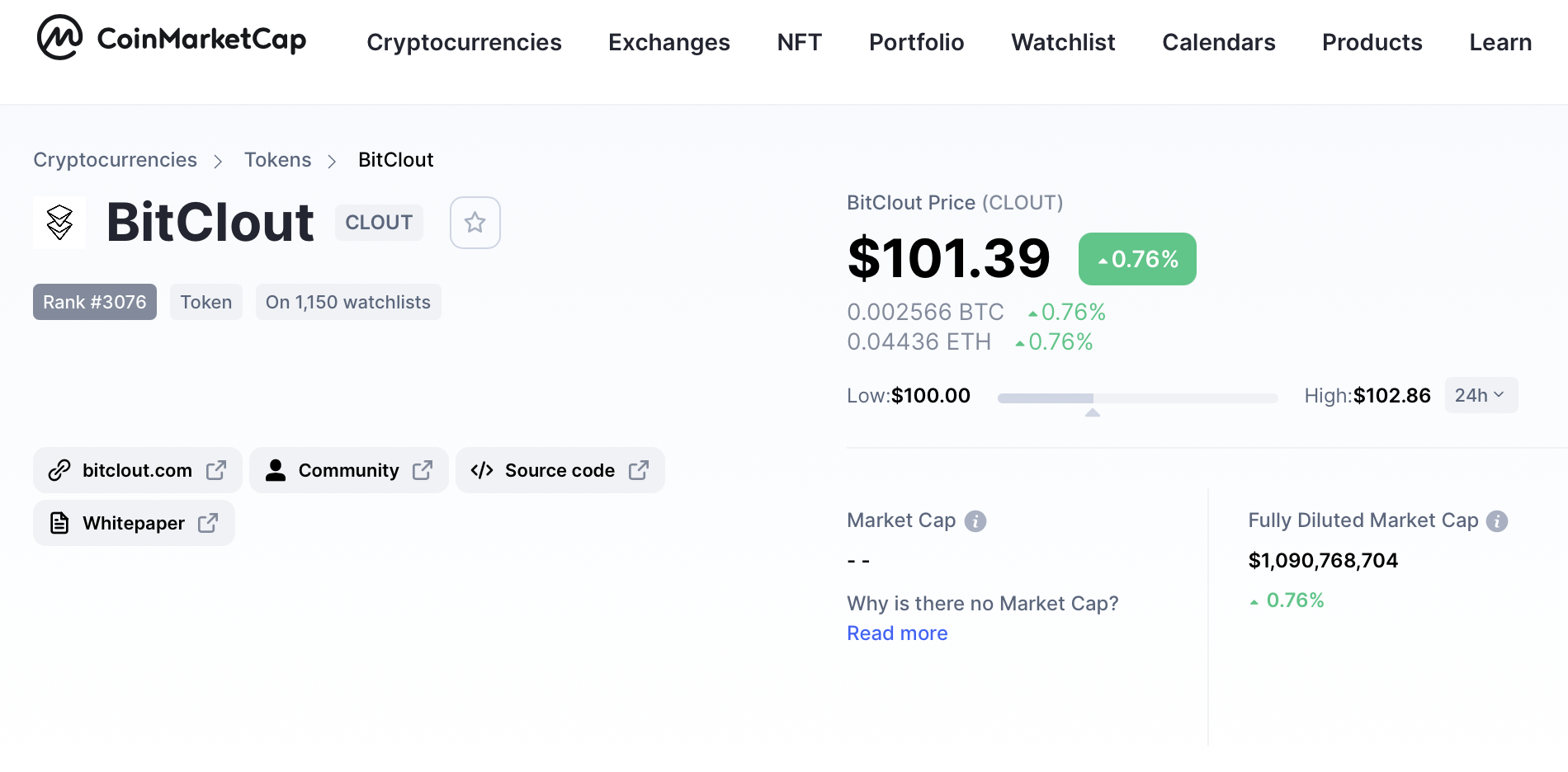Open the Market Cap info tooltip icon
The width and height of the screenshot is (1568, 772).
[975, 521]
